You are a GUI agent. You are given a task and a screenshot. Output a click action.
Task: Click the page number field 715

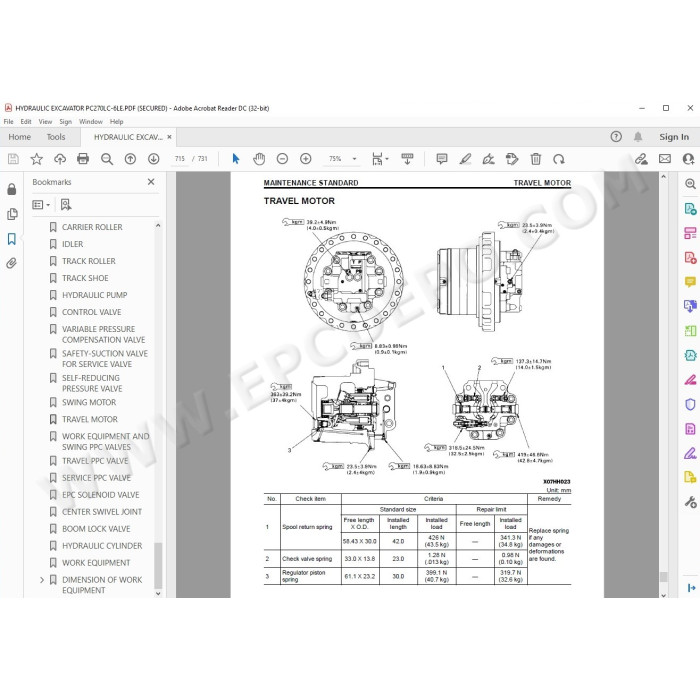(180, 159)
